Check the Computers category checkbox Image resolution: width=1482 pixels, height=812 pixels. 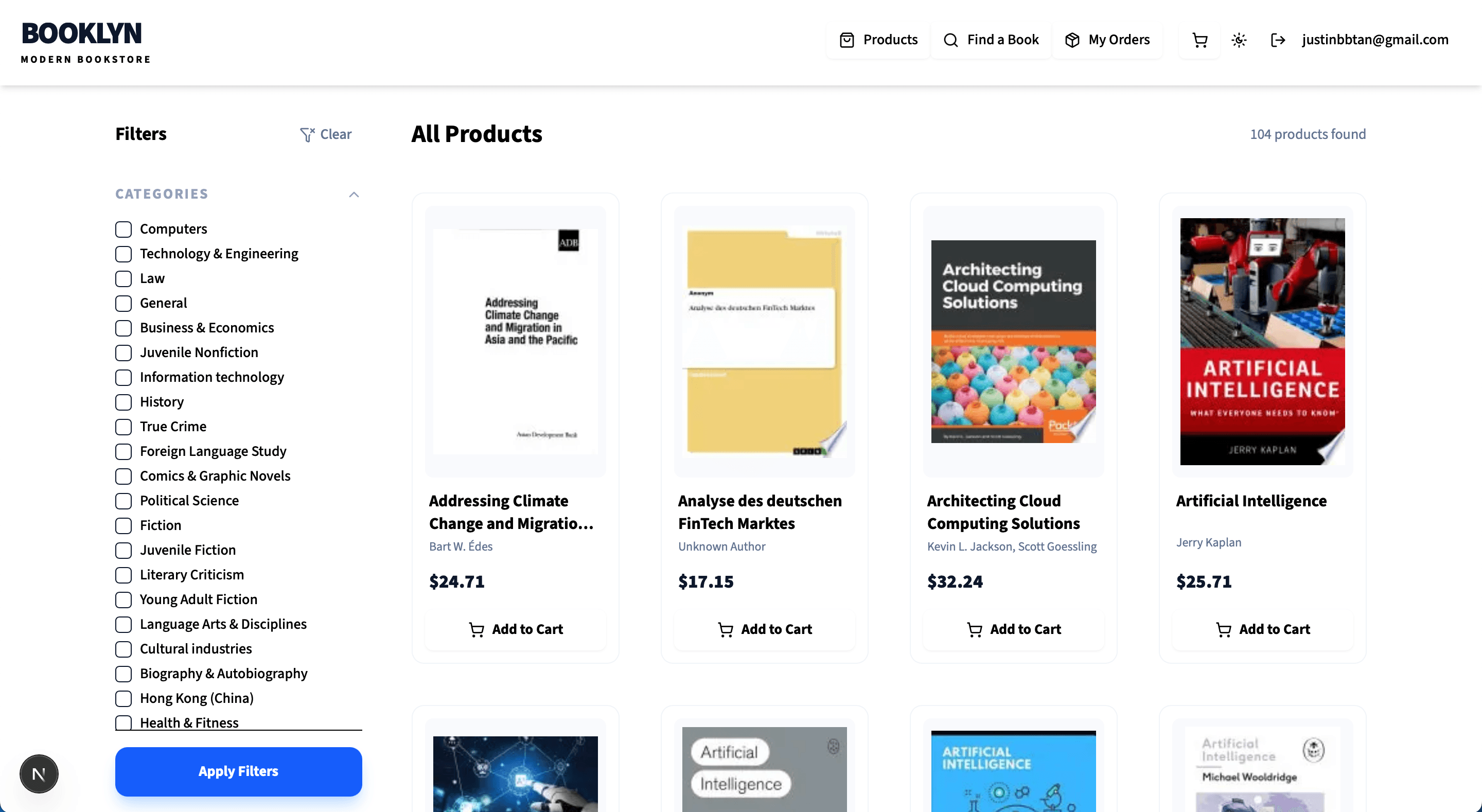[x=123, y=229]
